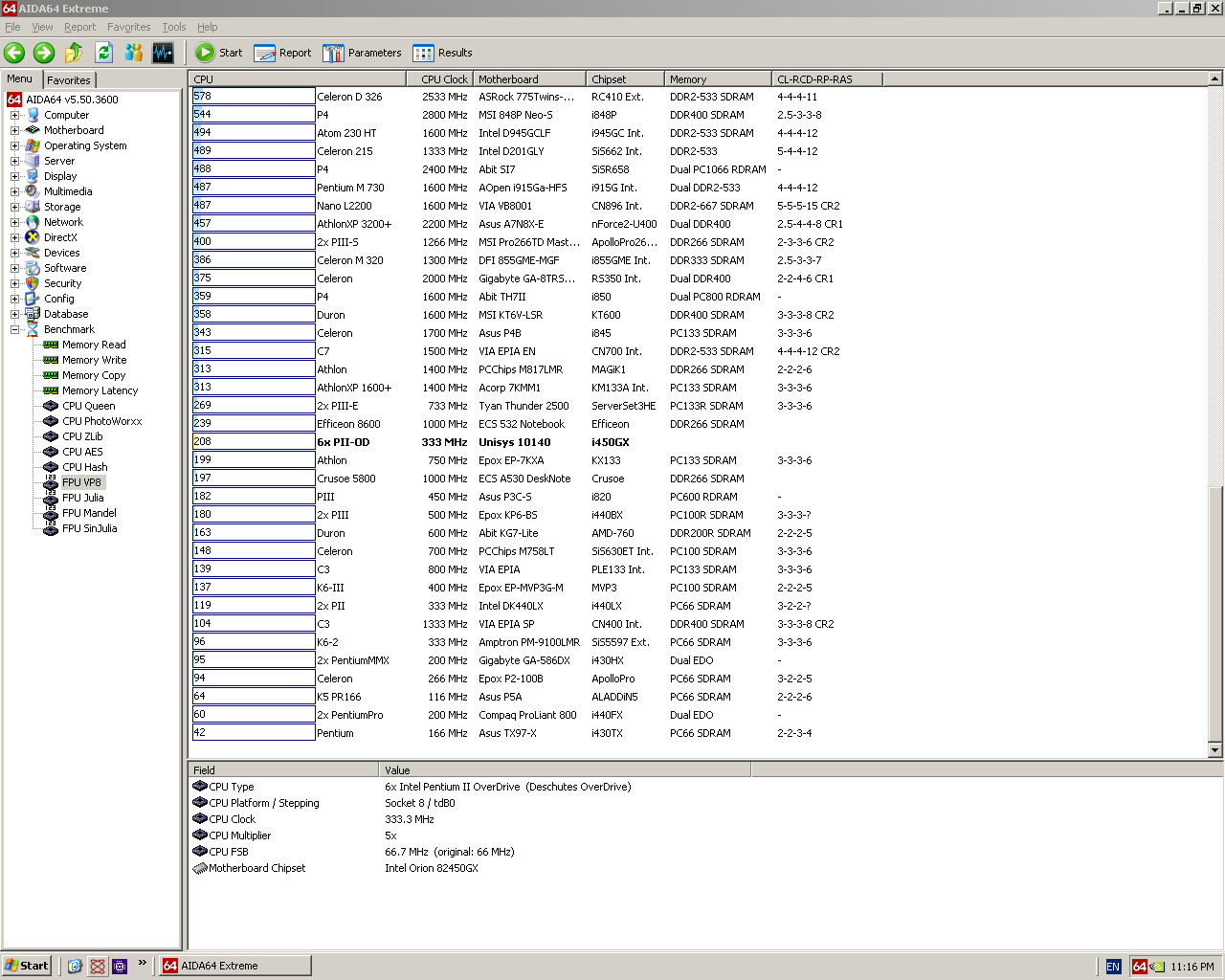Collapse the Benchmark tree node
The height and width of the screenshot is (980, 1225).
15,329
